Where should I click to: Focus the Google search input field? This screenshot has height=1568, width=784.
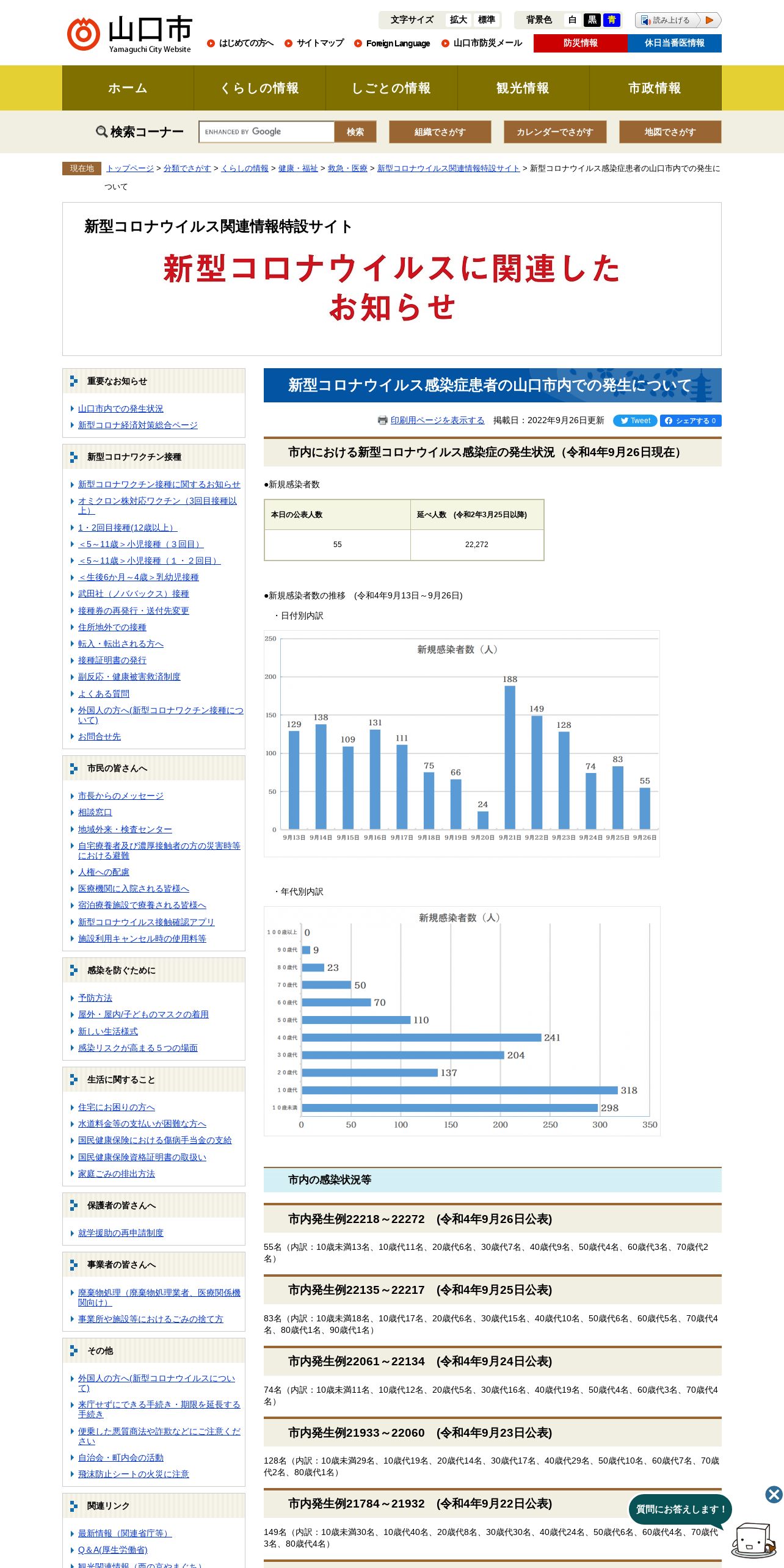[x=267, y=132]
